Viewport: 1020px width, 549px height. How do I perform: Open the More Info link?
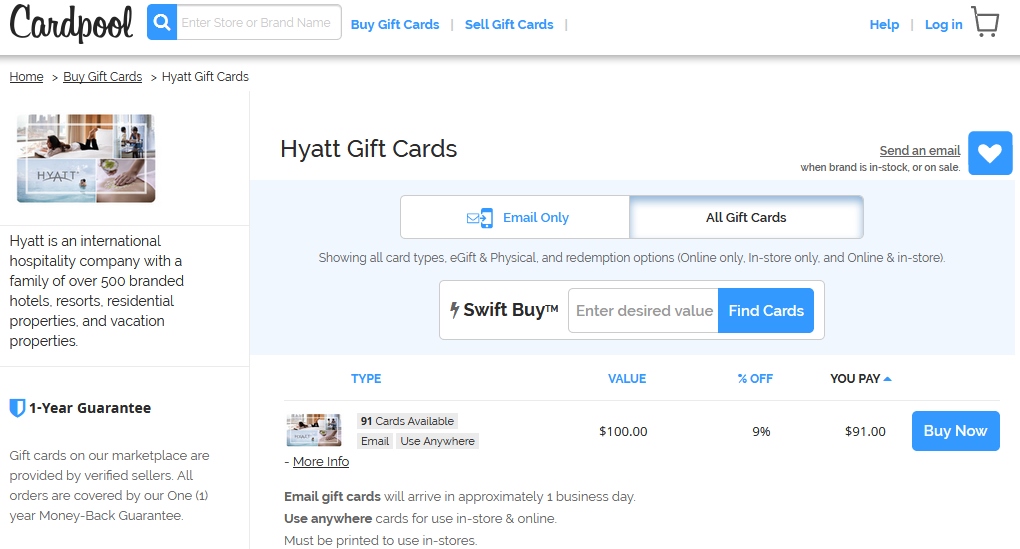point(321,461)
